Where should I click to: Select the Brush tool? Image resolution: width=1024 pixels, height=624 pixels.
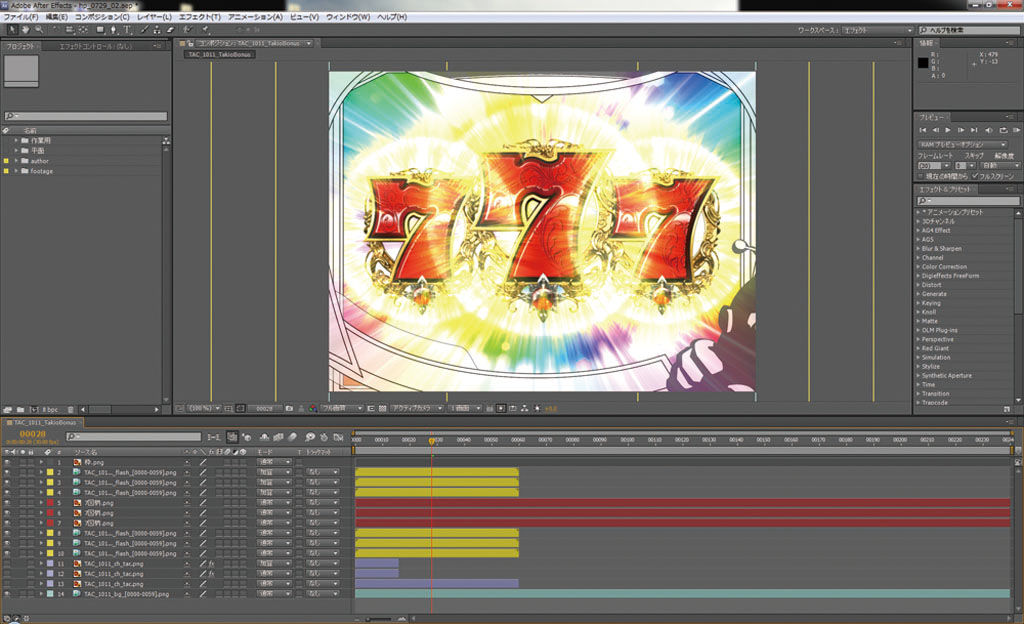point(144,29)
